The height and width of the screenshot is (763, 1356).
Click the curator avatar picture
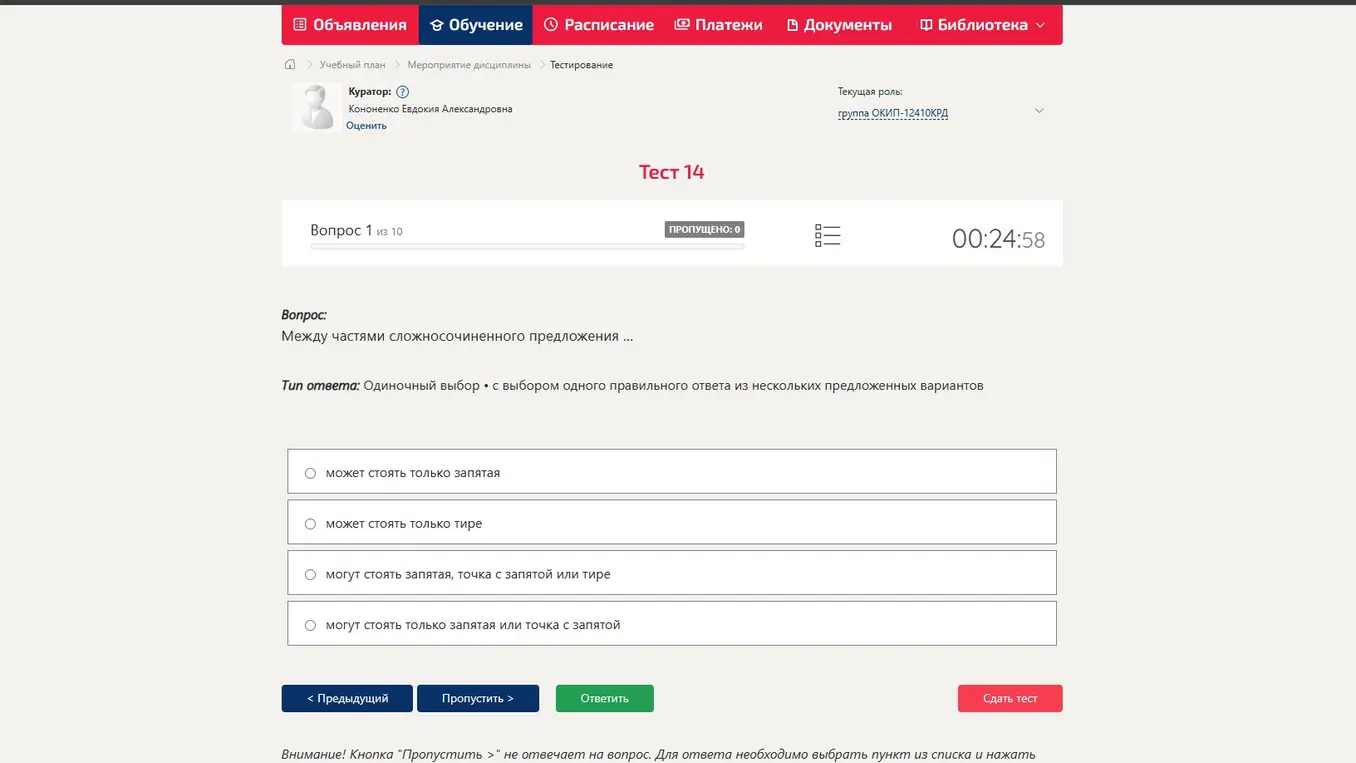[x=317, y=106]
